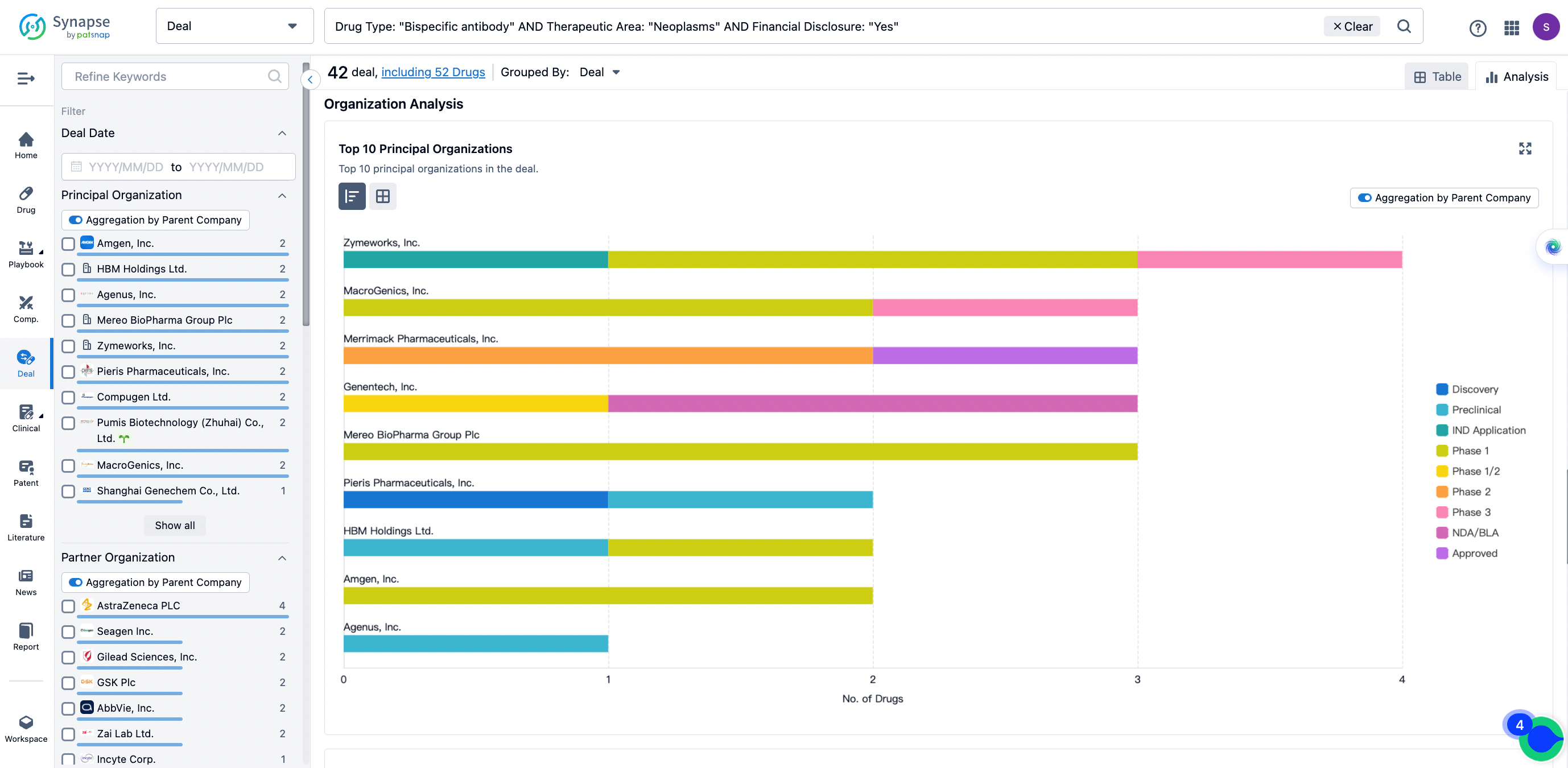Viewport: 1568px width, 768px height.
Task: Click Show all organizations button
Action: click(175, 525)
